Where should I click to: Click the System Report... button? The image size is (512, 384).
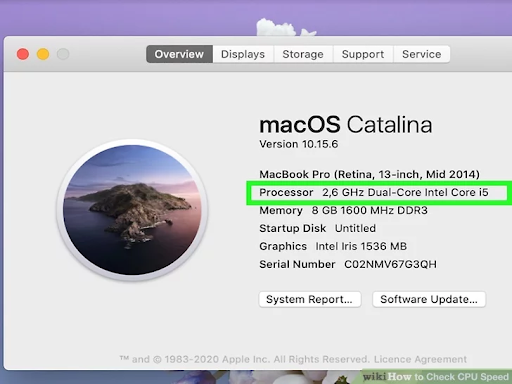coord(310,299)
